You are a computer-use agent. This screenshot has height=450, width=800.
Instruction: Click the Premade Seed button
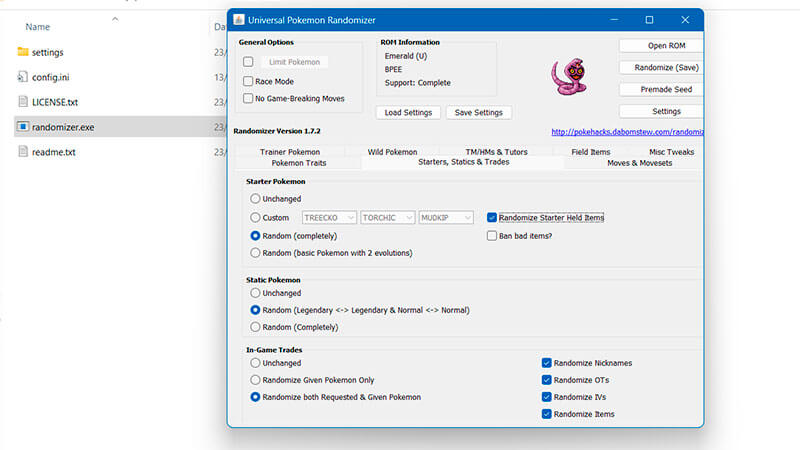pyautogui.click(x=661, y=89)
